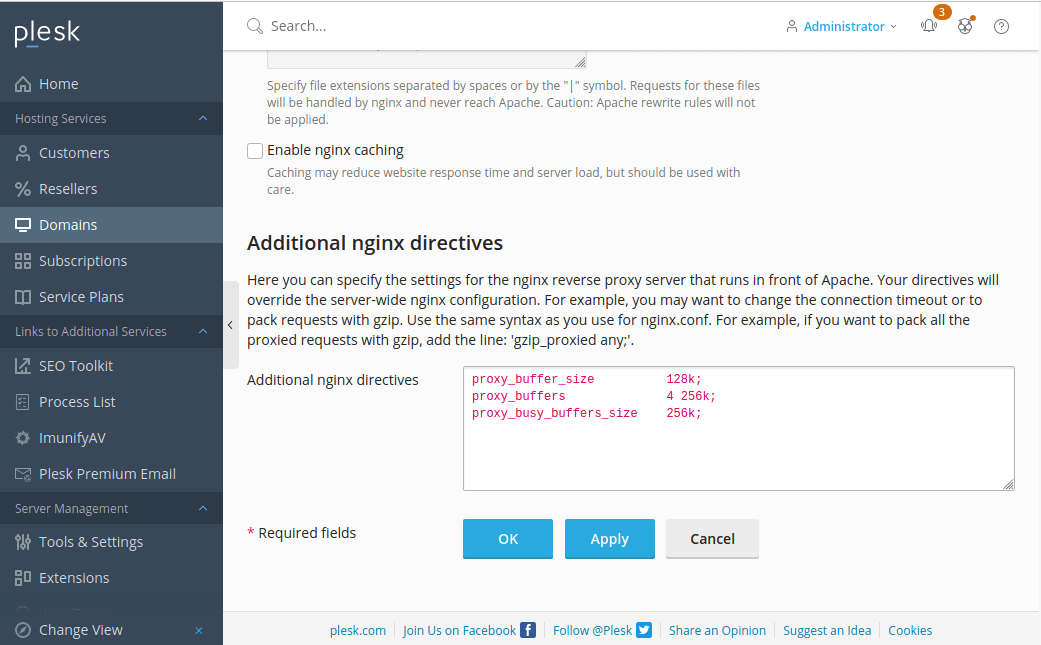Viewport: 1041px width, 645px height.
Task: Collapse the Server Management section
Action: [202, 508]
